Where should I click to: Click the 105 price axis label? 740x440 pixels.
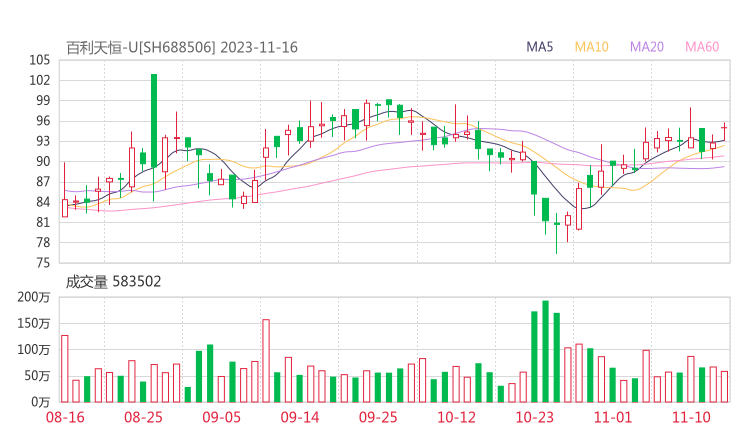pyautogui.click(x=39, y=60)
